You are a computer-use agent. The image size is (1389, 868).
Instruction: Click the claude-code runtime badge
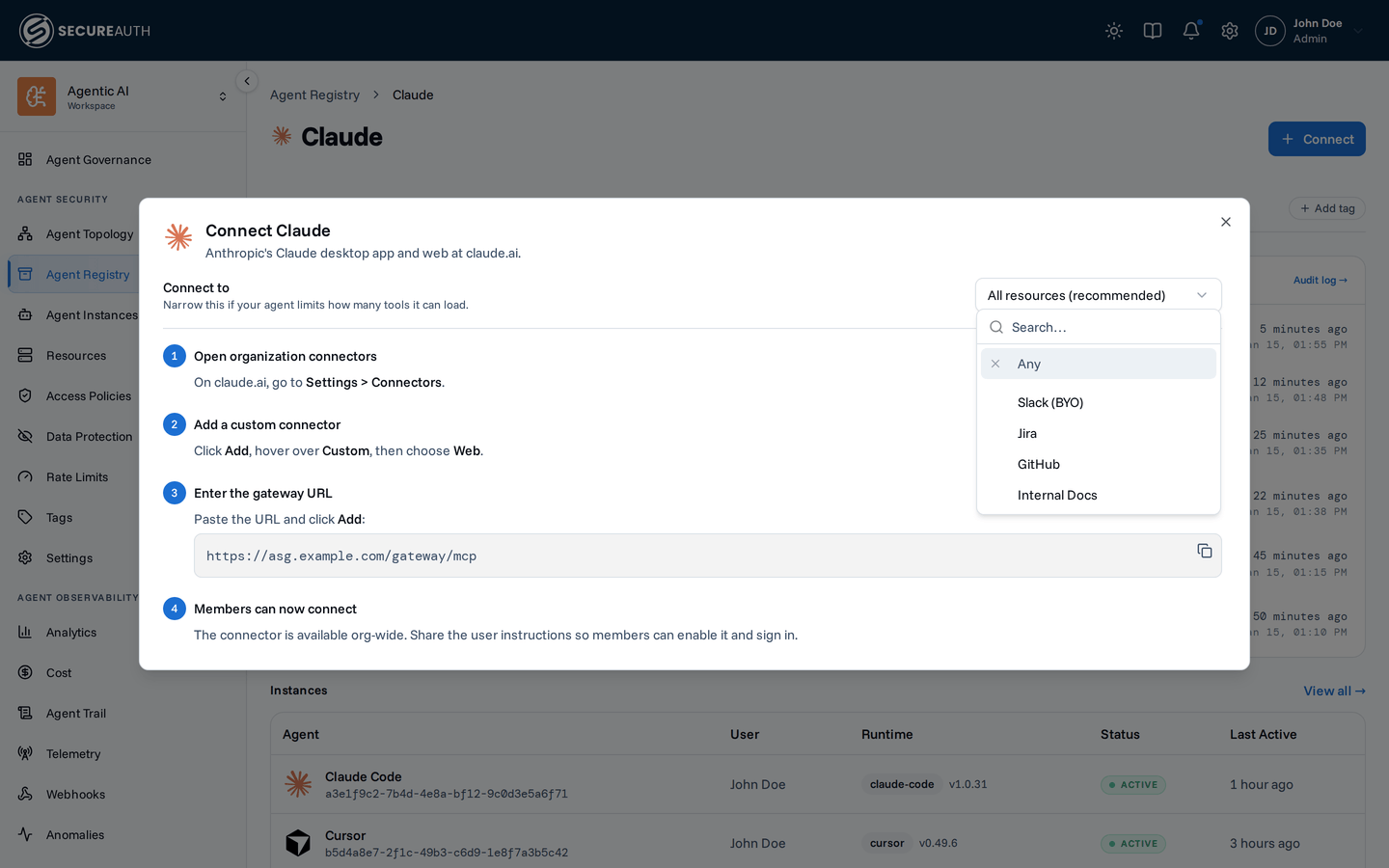902,784
